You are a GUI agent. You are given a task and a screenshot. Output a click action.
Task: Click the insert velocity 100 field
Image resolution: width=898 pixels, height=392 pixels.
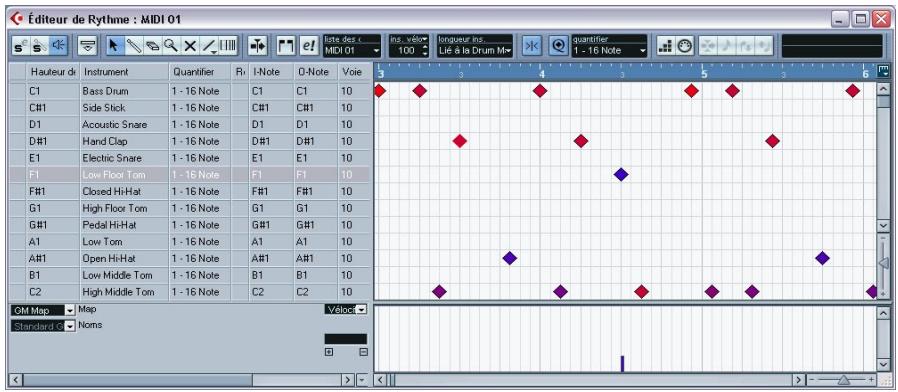pos(405,50)
